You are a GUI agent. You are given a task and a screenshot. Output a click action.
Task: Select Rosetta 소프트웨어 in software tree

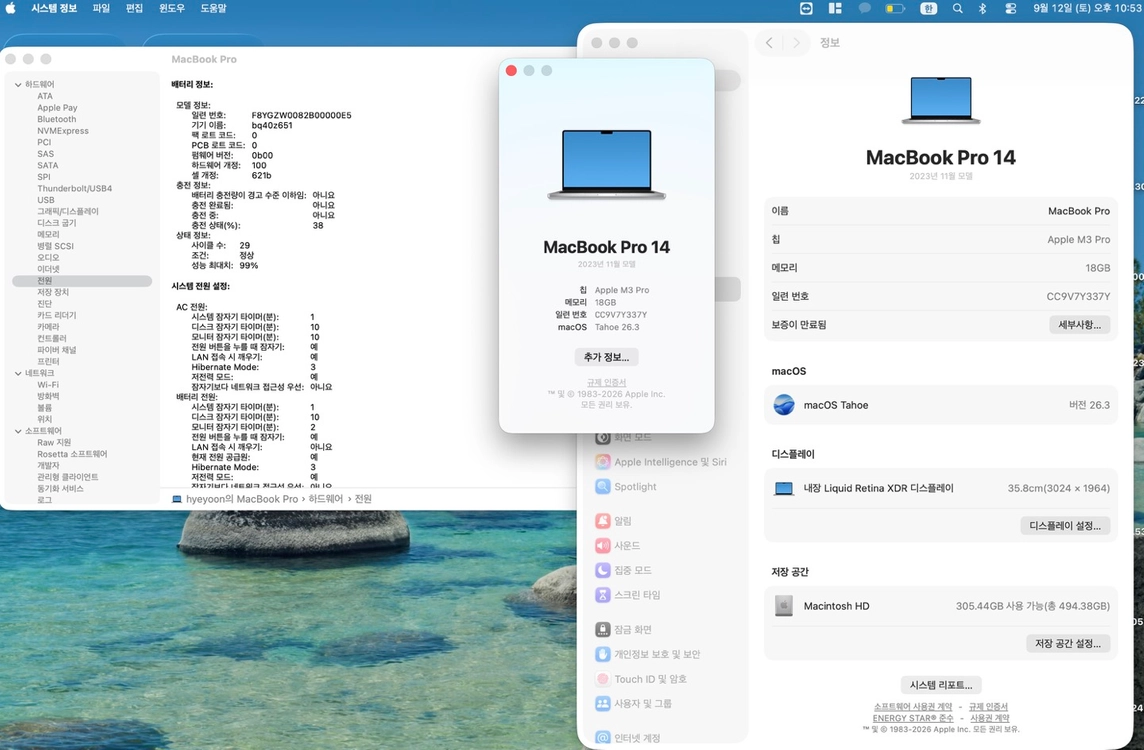coord(72,455)
